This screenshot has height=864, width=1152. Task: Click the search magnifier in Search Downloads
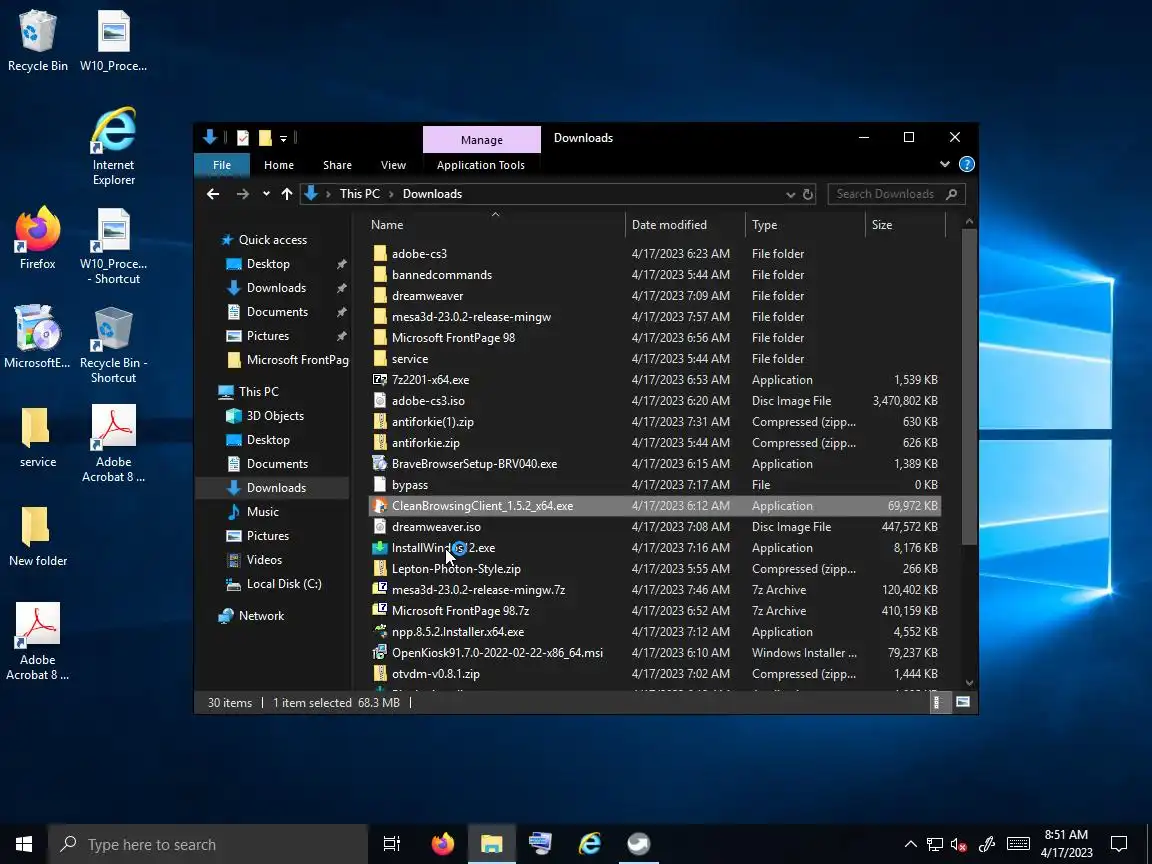(x=951, y=194)
